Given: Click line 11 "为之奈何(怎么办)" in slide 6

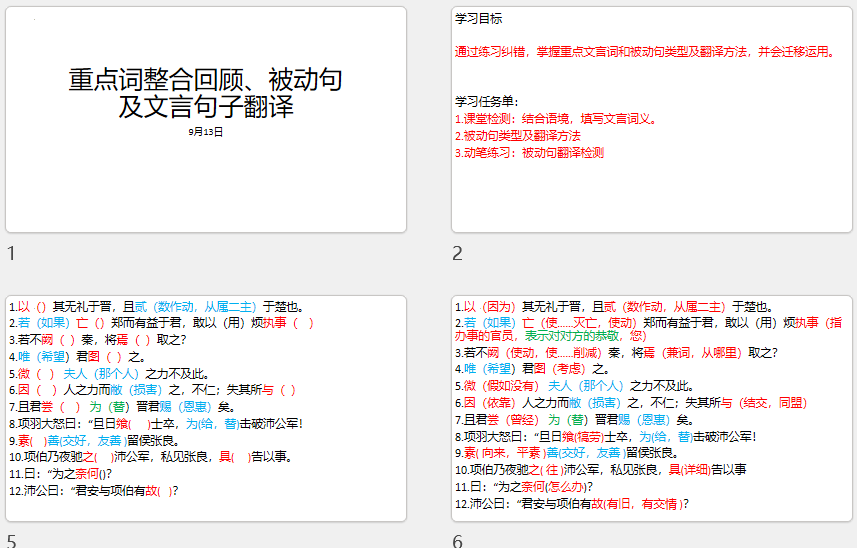Looking at the screenshot, I should pos(525,486).
